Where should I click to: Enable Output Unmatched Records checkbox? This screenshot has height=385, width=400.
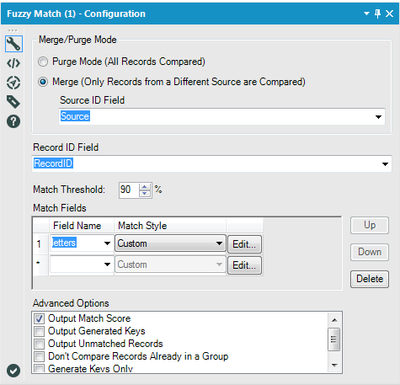pyautogui.click(x=39, y=344)
